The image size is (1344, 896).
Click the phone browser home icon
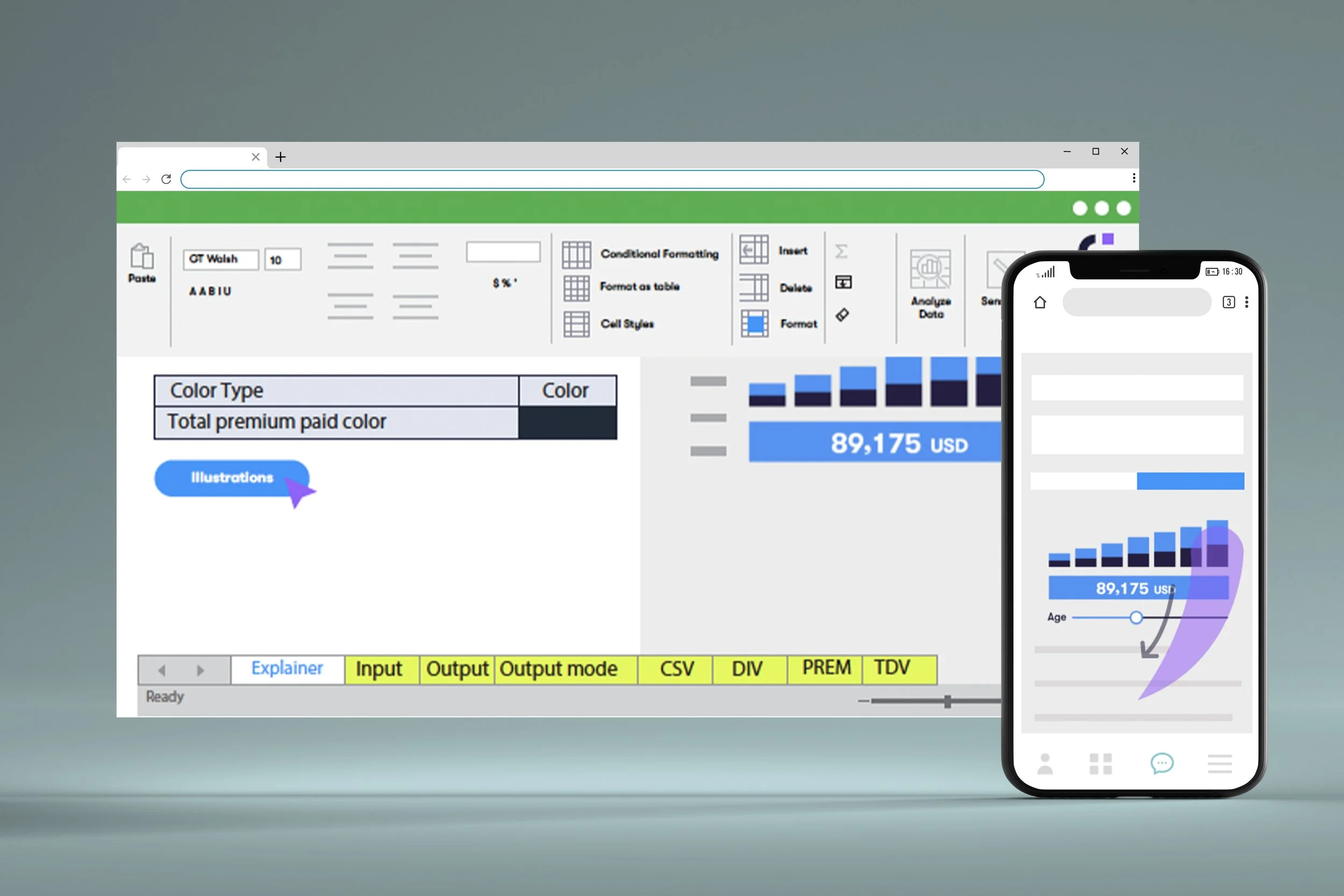(x=1039, y=302)
